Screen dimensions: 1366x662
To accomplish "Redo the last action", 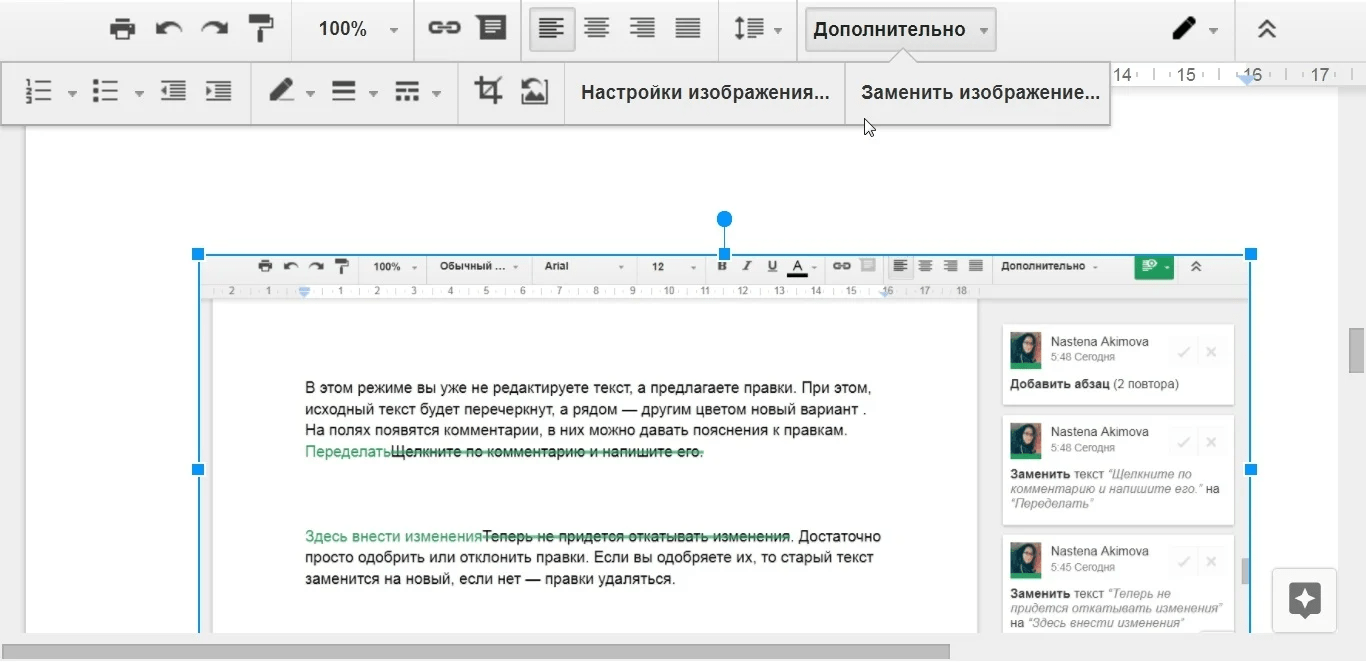I will point(214,29).
